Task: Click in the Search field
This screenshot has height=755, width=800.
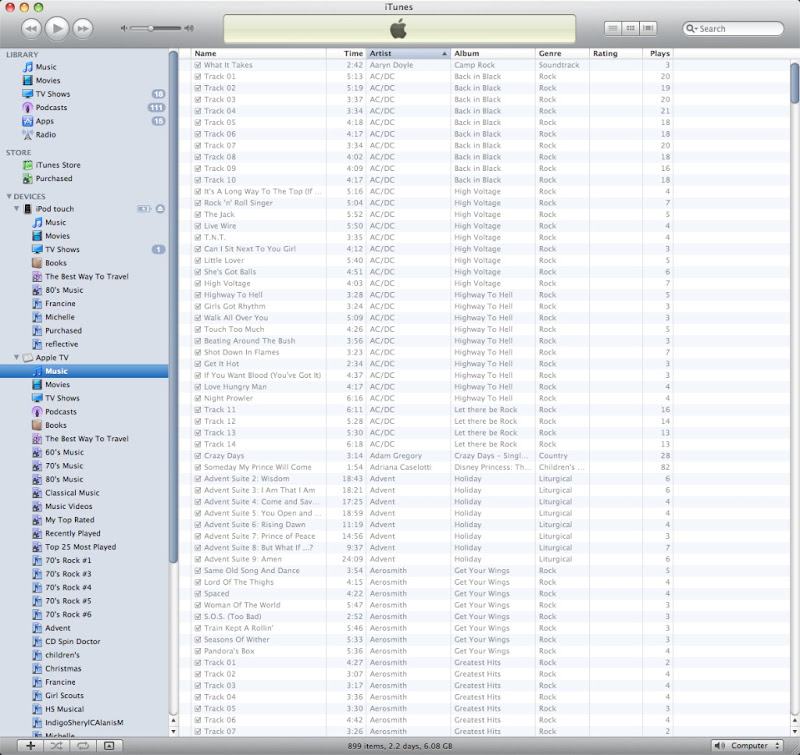Action: [x=733, y=29]
